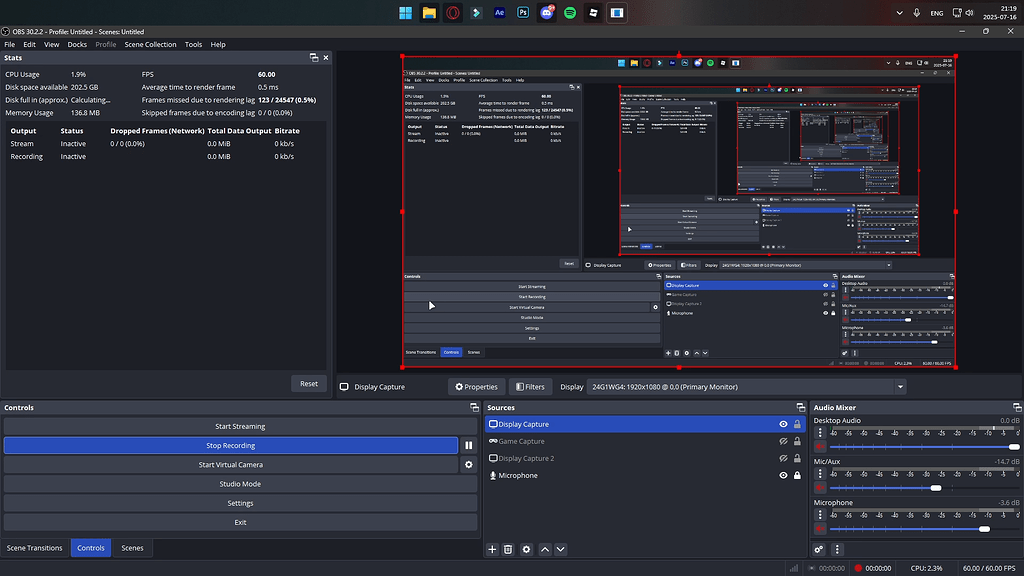Open advanced audio properties gear icon

pos(819,549)
